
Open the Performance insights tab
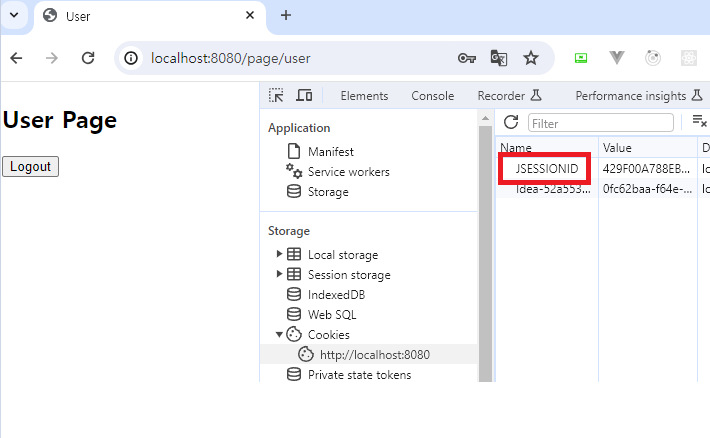(638, 96)
